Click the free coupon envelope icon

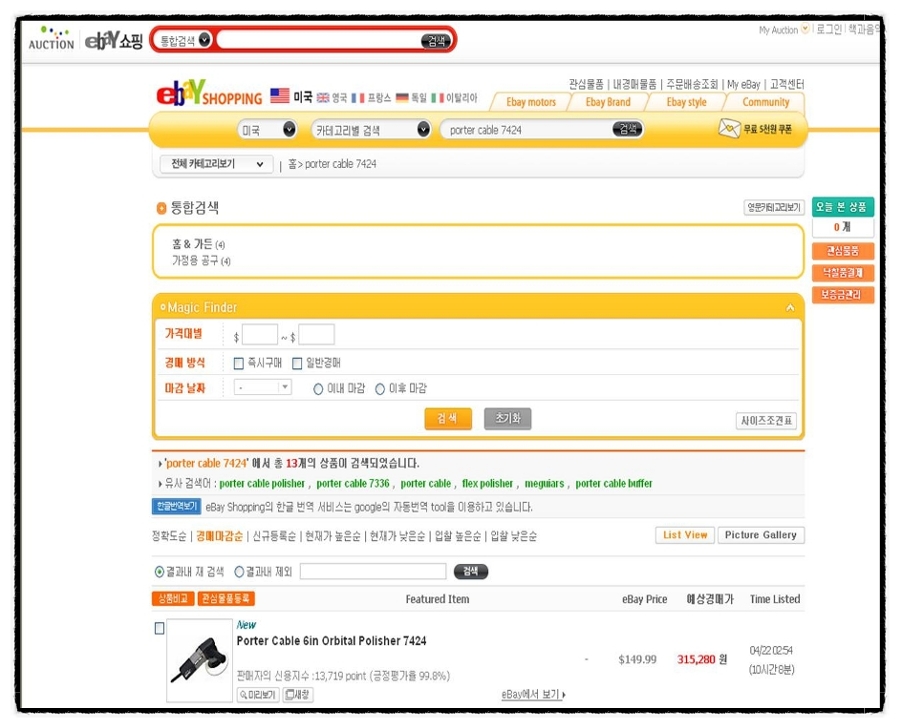point(729,129)
